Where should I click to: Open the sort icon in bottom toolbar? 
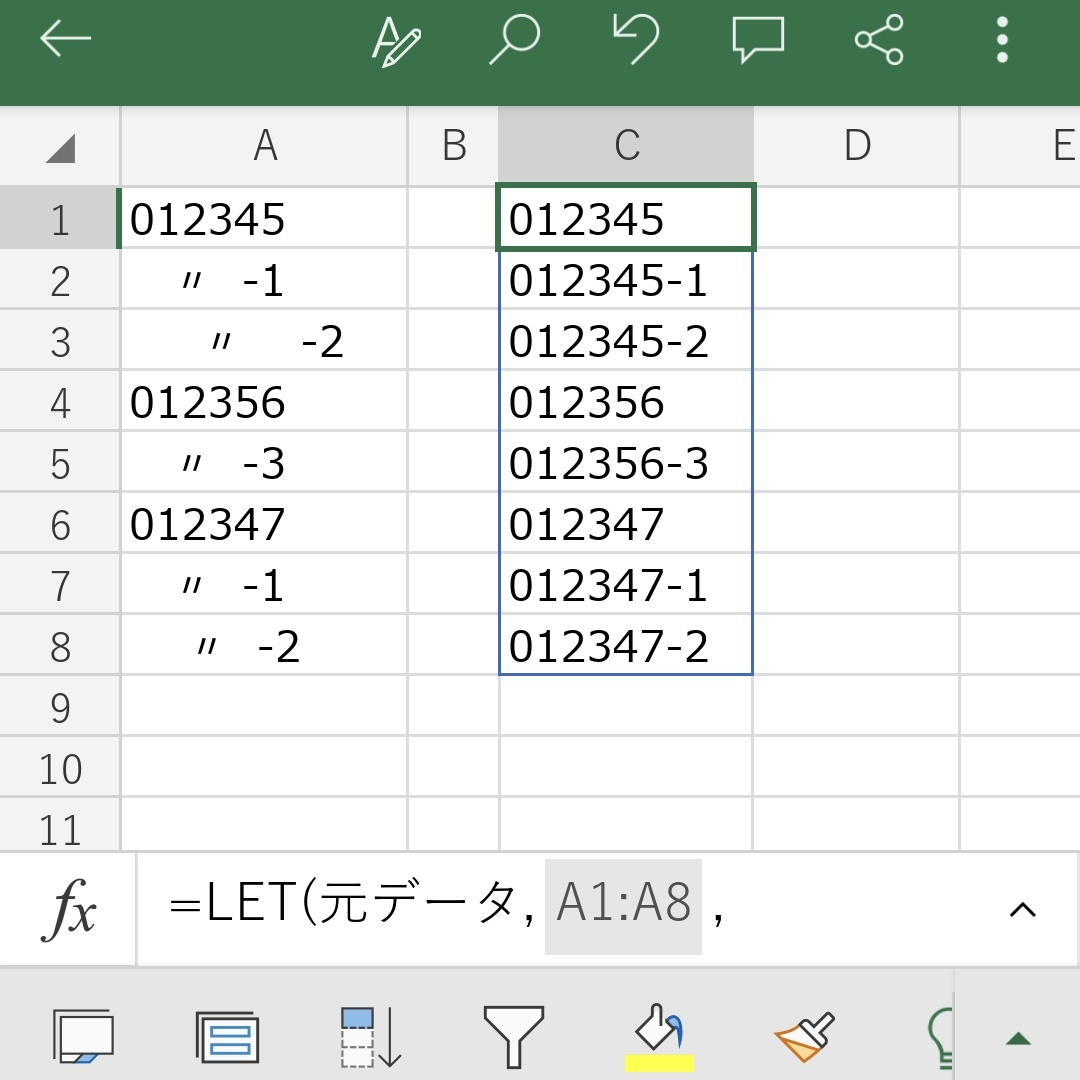[371, 1036]
